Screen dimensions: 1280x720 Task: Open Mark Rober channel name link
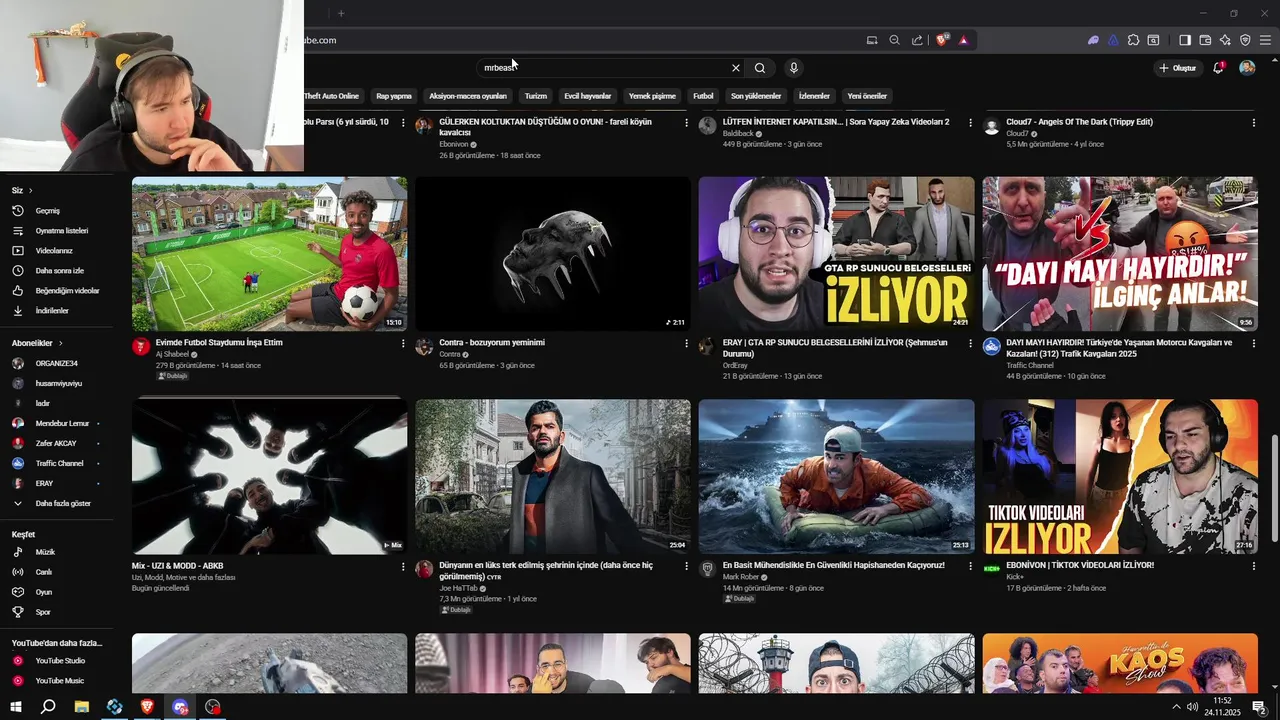[741, 577]
